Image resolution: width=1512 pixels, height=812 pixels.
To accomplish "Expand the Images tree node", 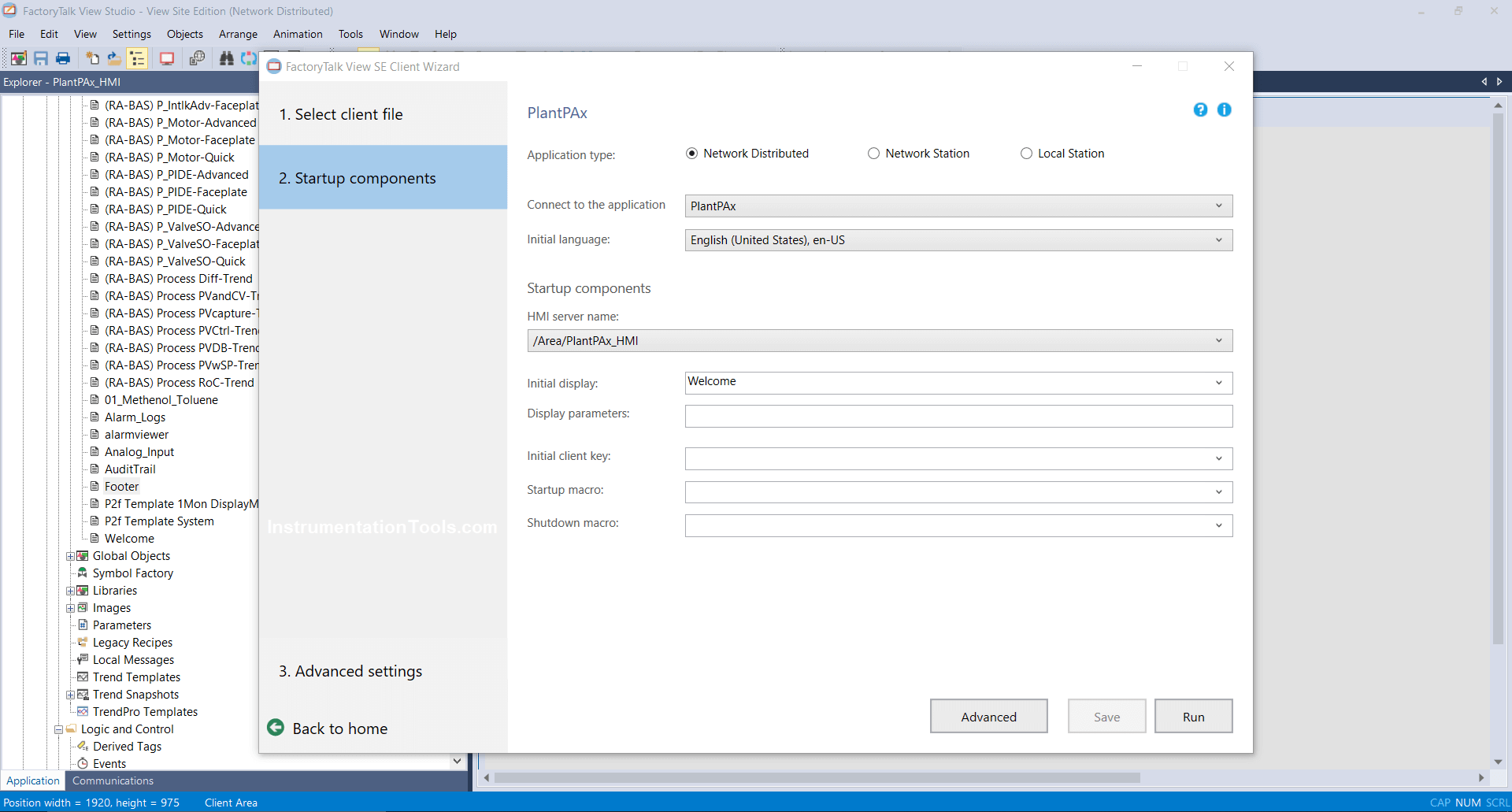I will click(70, 608).
